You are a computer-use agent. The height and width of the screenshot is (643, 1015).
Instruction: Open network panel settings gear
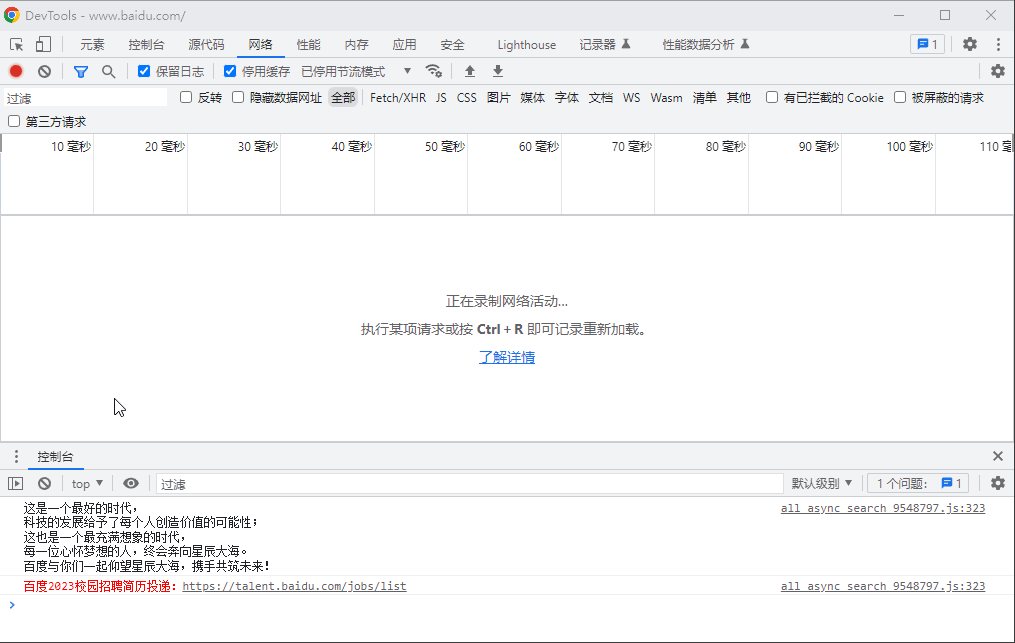click(x=998, y=71)
